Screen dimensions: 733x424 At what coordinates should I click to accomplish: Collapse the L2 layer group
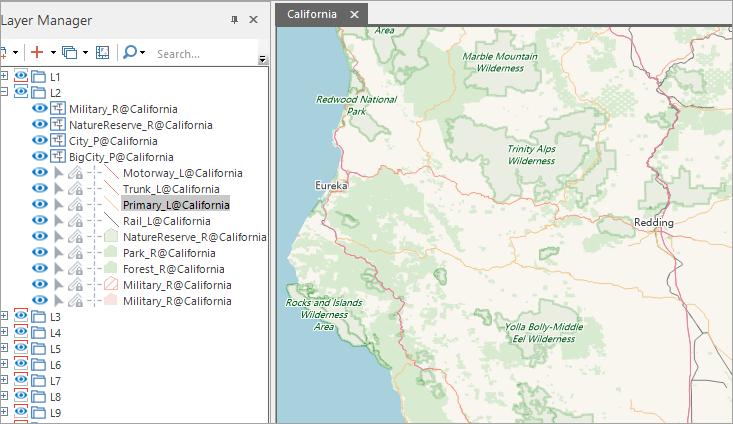[x=4, y=92]
